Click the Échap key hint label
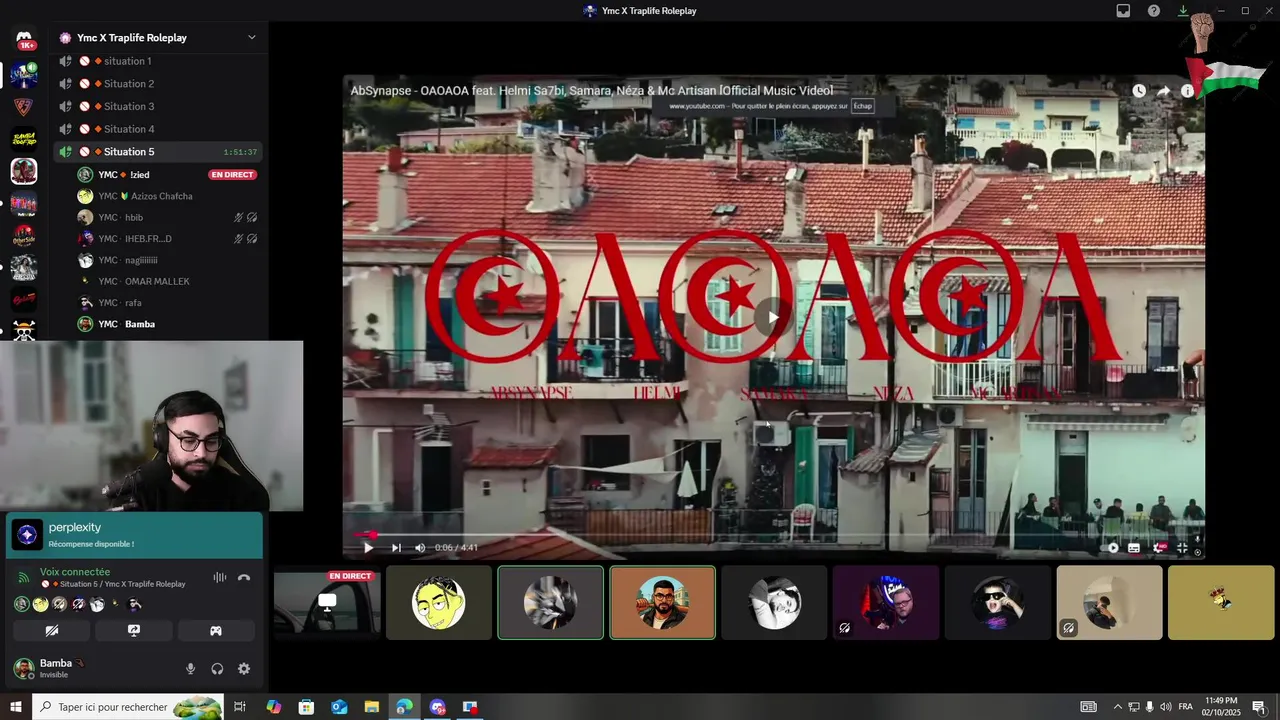The image size is (1280, 720). pos(862,106)
